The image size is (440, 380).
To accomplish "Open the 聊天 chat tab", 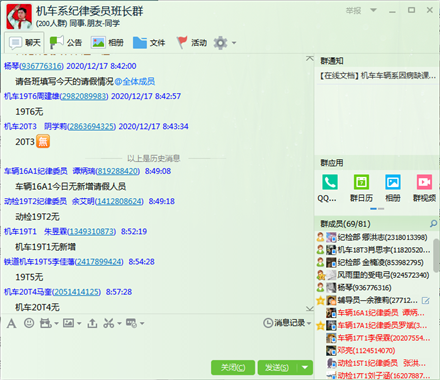I will pos(24,43).
